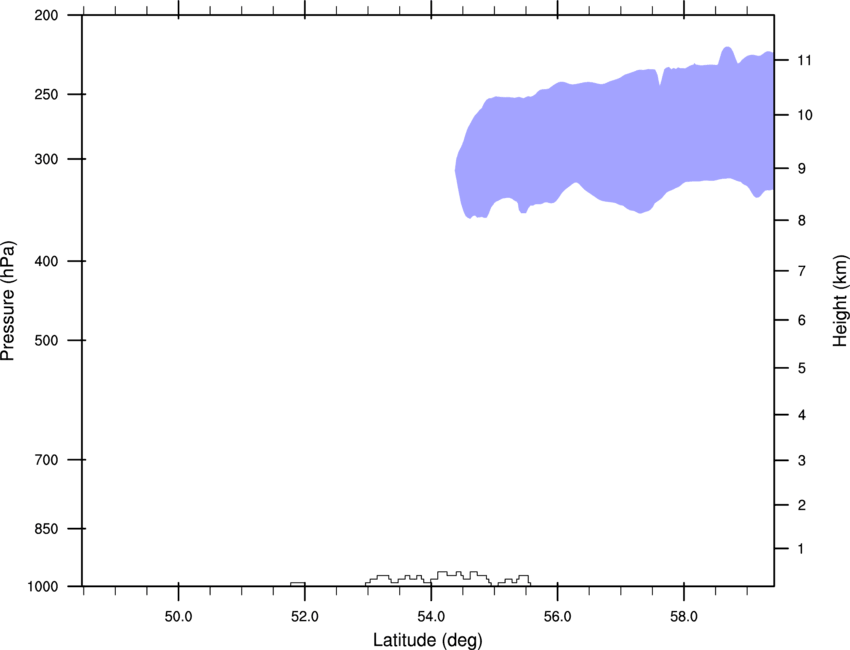Click the 200 pressure axis label

coord(46,15)
